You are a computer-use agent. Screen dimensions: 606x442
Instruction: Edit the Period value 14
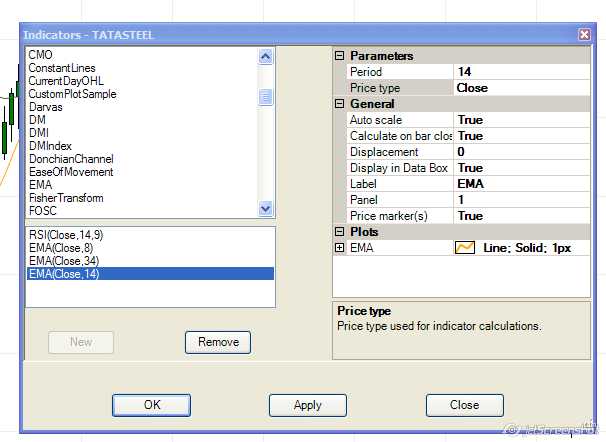[x=522, y=71]
